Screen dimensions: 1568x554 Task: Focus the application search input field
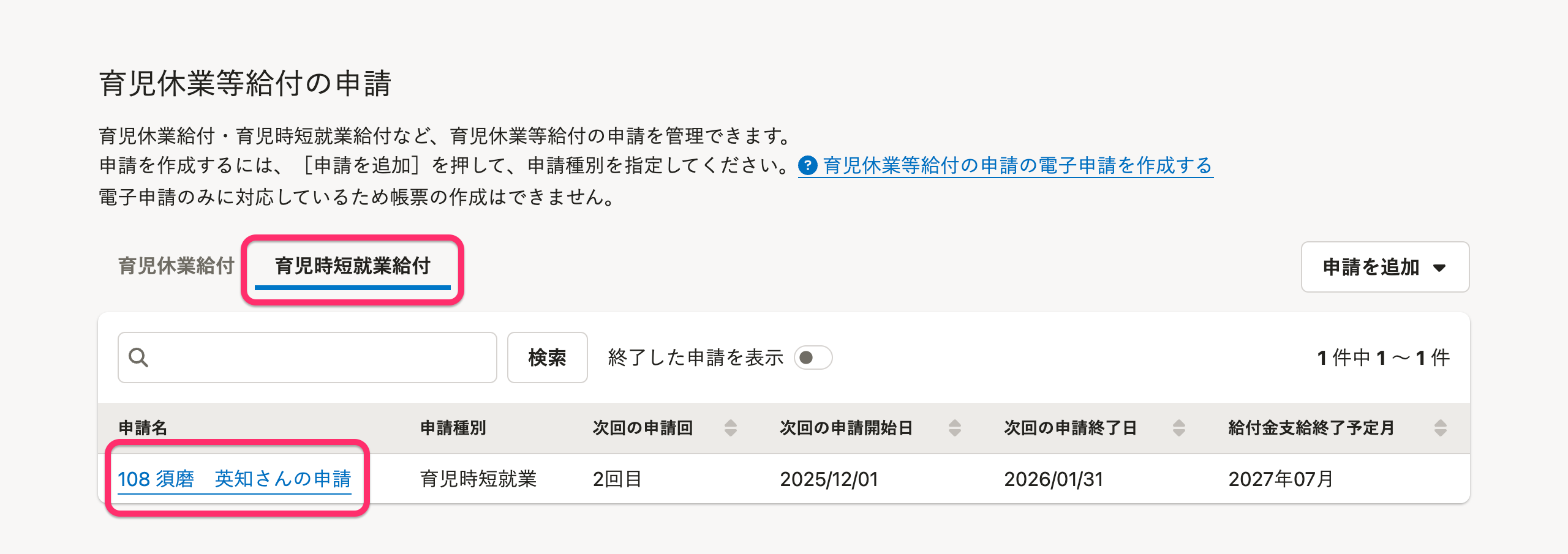(307, 357)
